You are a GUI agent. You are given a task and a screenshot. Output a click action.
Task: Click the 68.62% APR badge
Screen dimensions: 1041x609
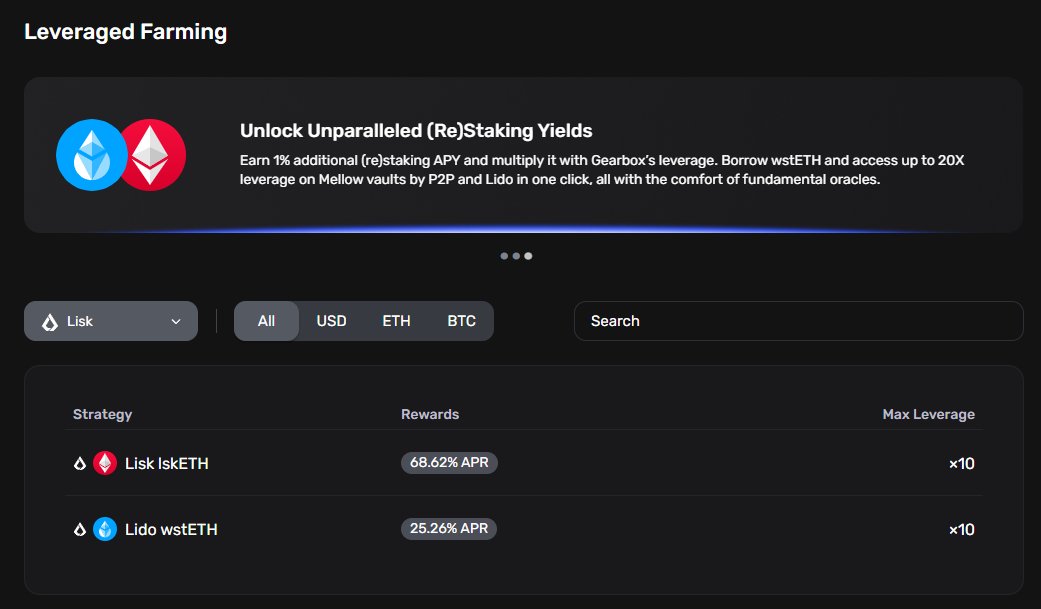449,462
